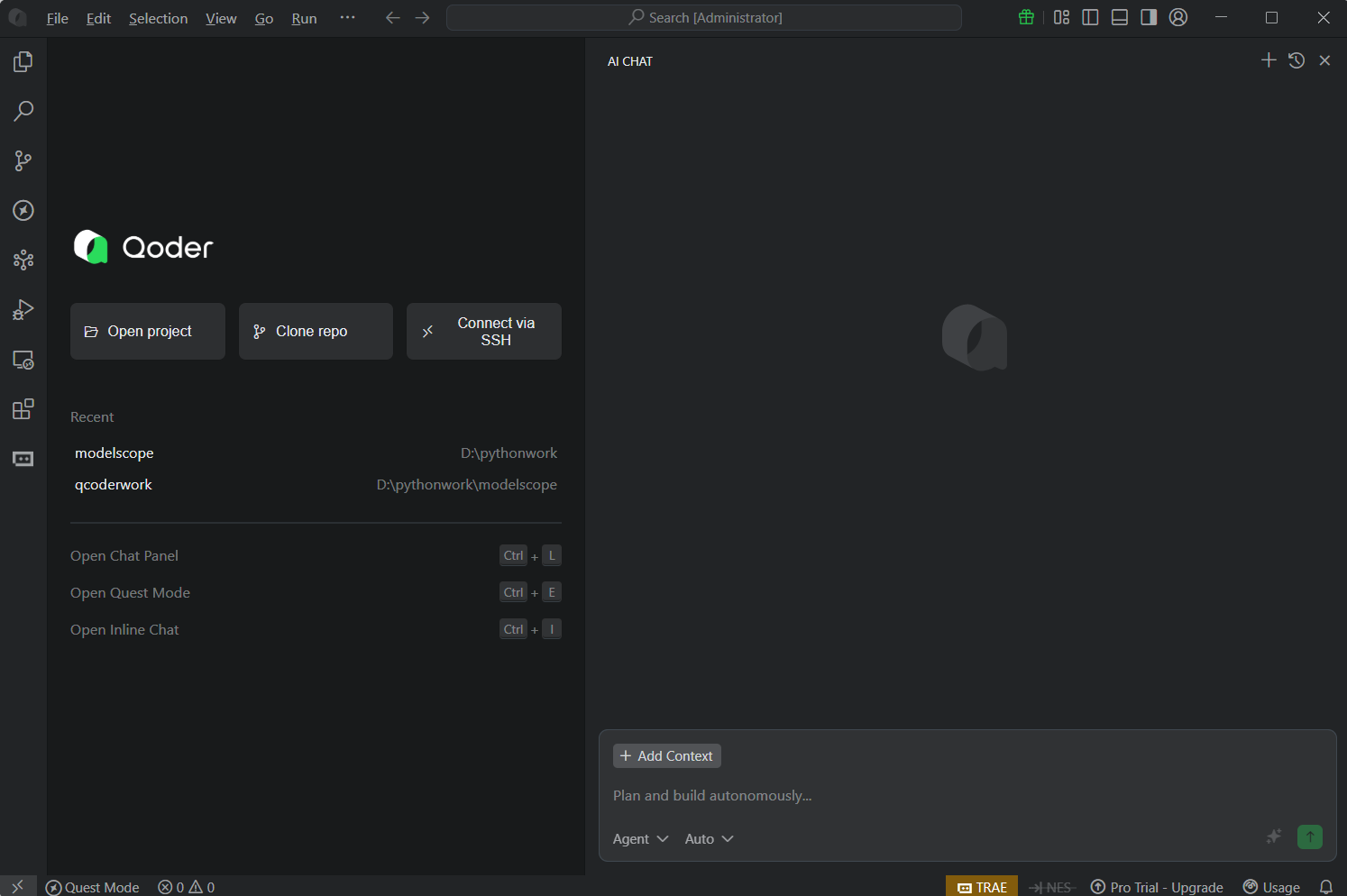This screenshot has height=896, width=1347.
Task: Click the TRAE status bar item
Action: tap(982, 887)
